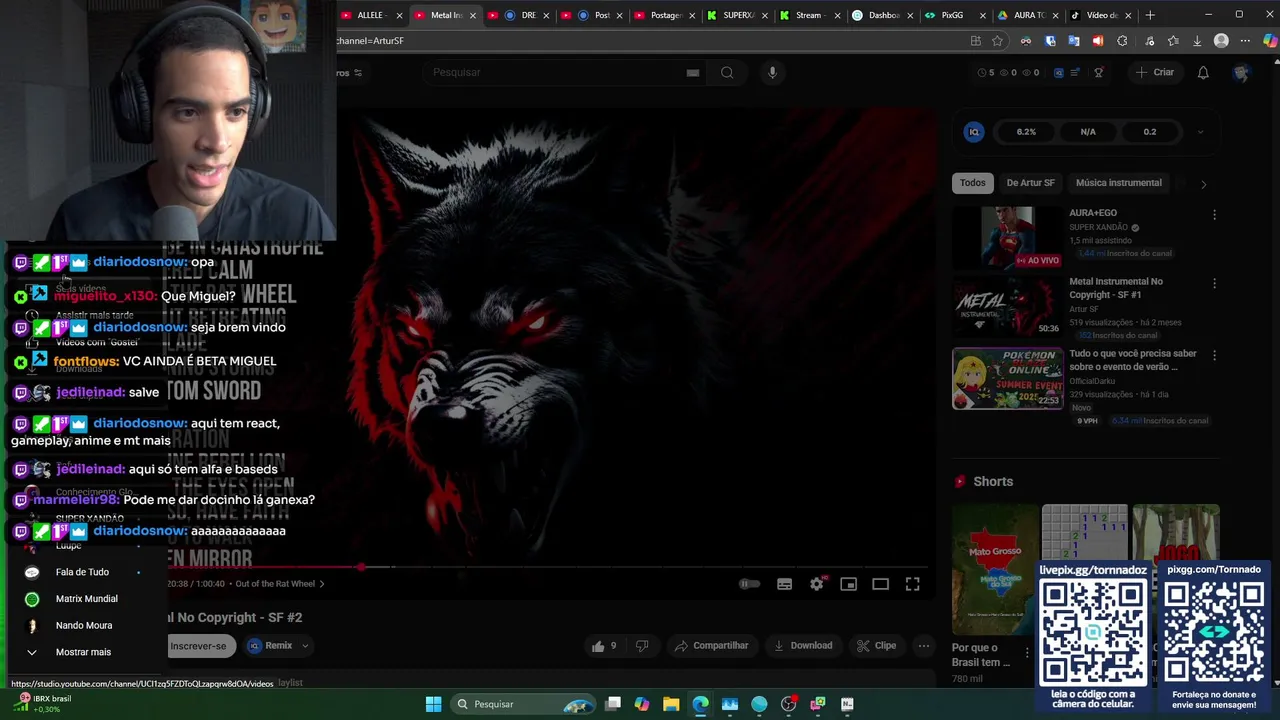Open the on-screen keyboard icon in search
Viewport: 1280px width, 720px height.
692,72
